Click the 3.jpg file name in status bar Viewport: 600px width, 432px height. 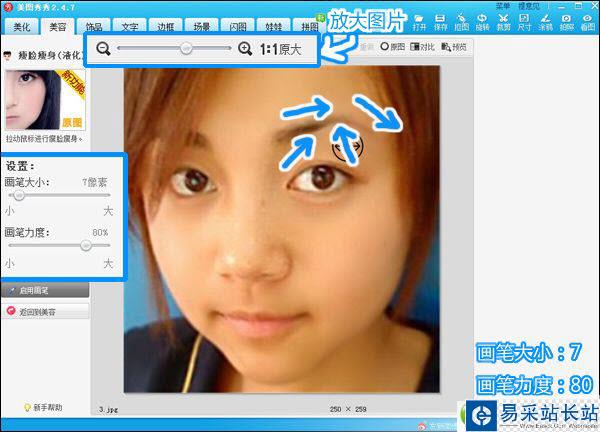108,409
